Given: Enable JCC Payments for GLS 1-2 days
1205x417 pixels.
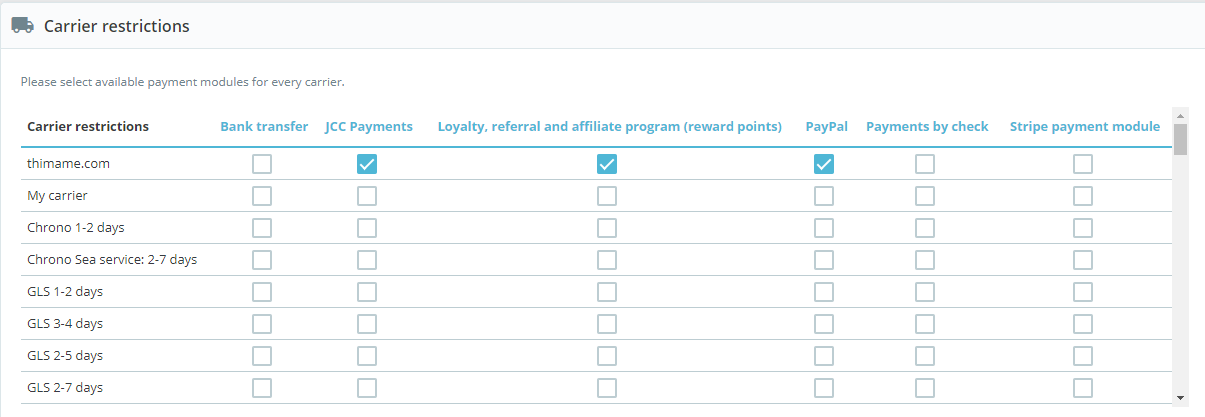Looking at the screenshot, I should [367, 292].
